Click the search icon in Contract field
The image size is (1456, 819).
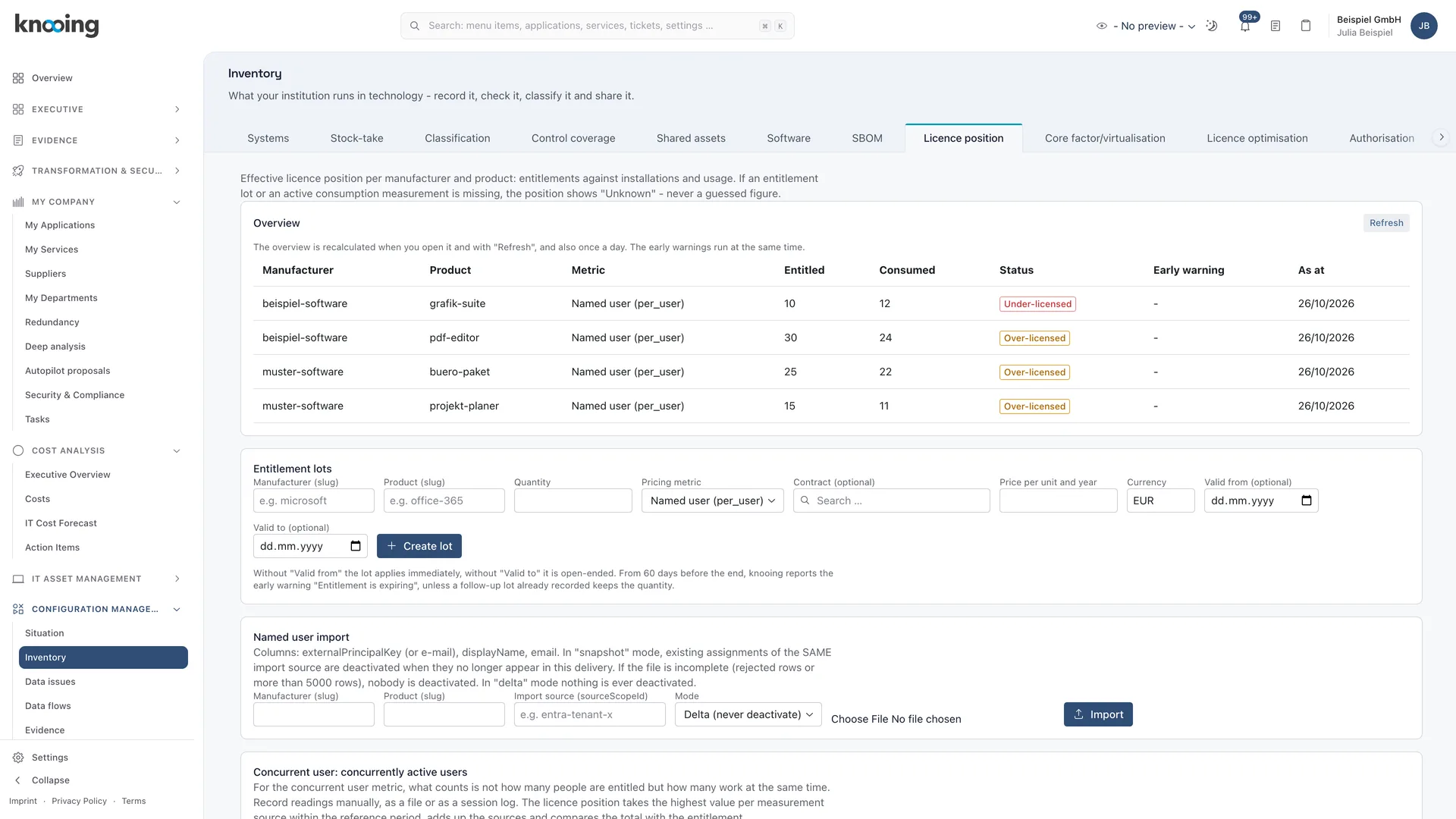click(805, 500)
